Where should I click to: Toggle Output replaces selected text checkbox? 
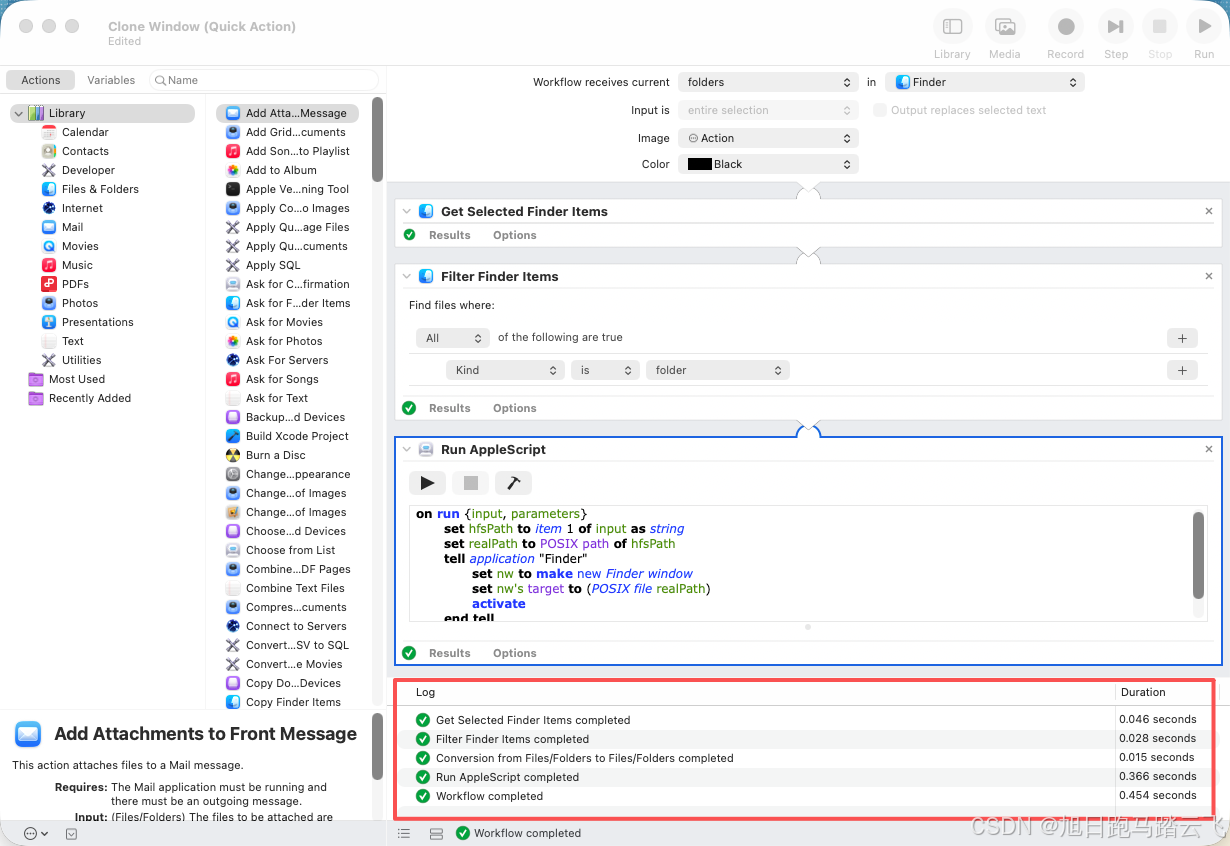[x=880, y=110]
